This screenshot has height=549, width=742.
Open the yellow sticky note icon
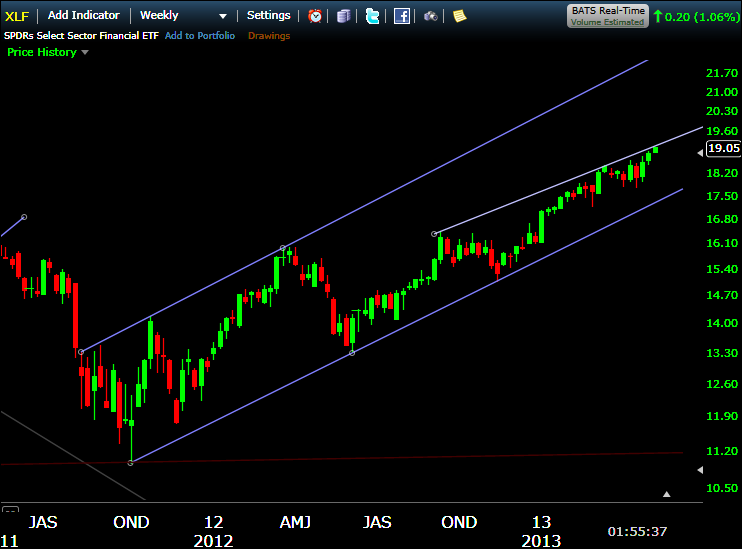(x=459, y=16)
